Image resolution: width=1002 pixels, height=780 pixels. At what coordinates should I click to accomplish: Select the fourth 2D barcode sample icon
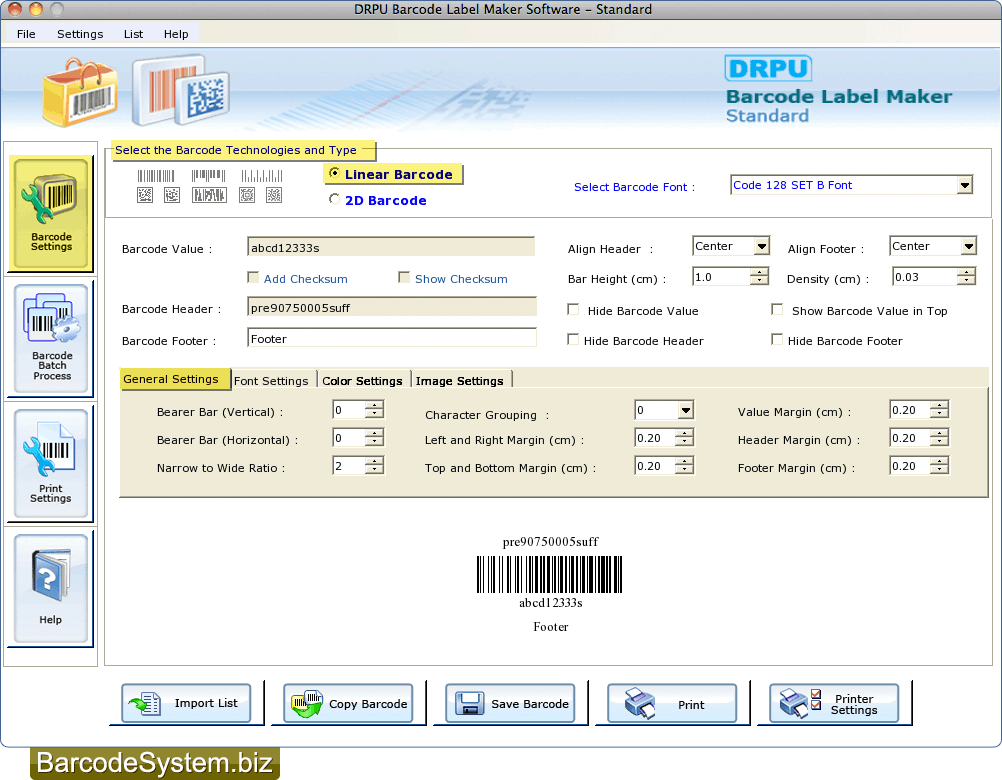coord(247,195)
